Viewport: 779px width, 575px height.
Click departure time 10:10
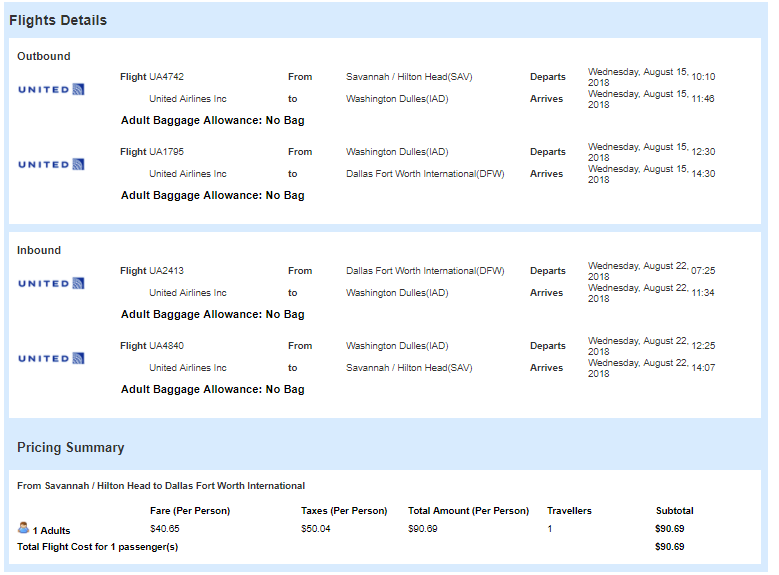point(703,77)
